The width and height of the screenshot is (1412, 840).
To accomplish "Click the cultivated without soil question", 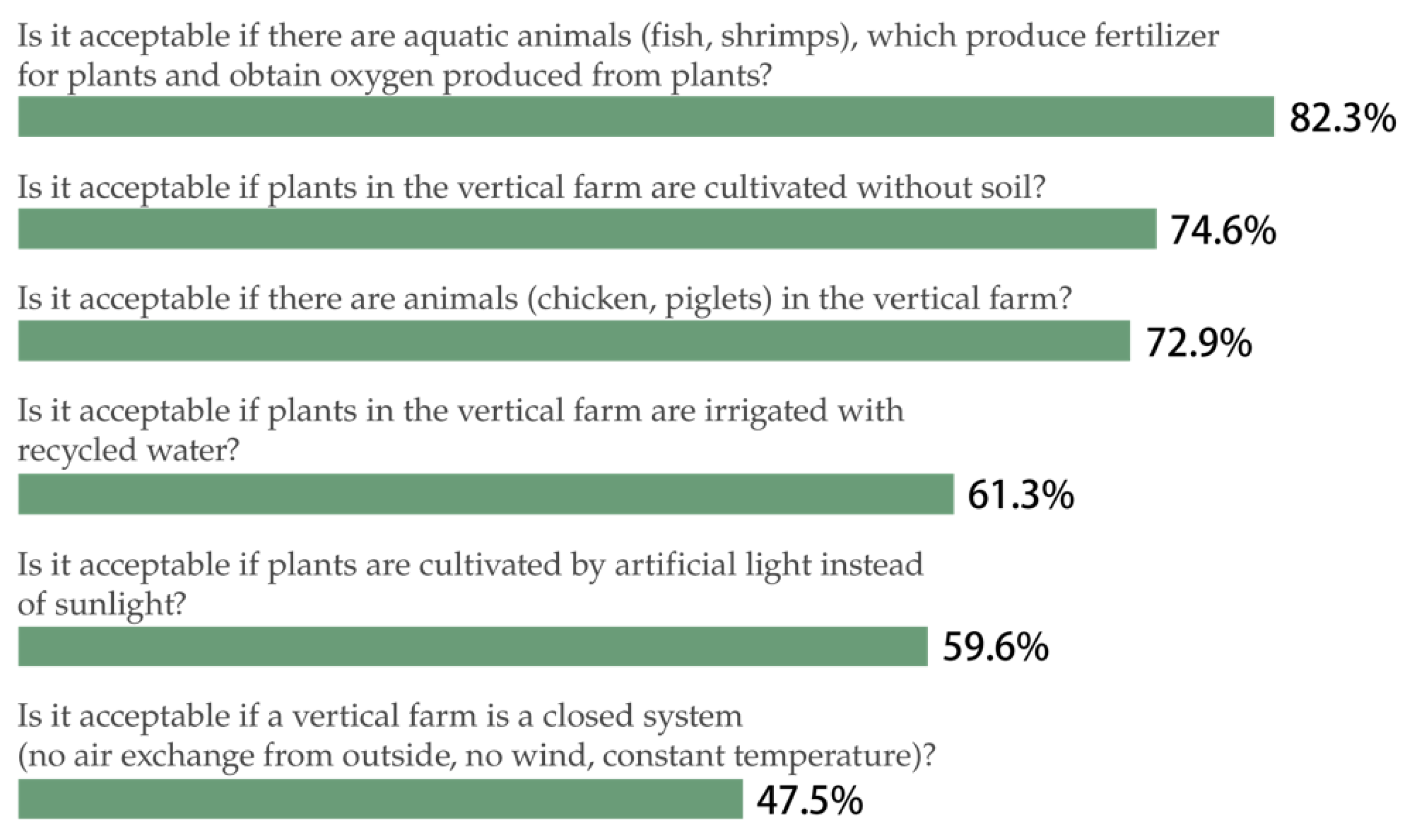I will (x=531, y=187).
